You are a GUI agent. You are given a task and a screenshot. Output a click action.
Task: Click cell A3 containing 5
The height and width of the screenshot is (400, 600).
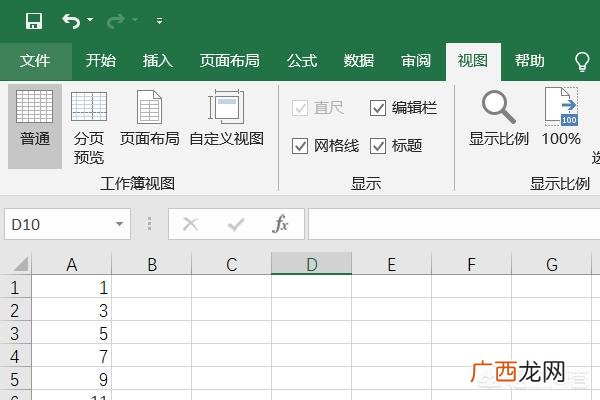72,333
